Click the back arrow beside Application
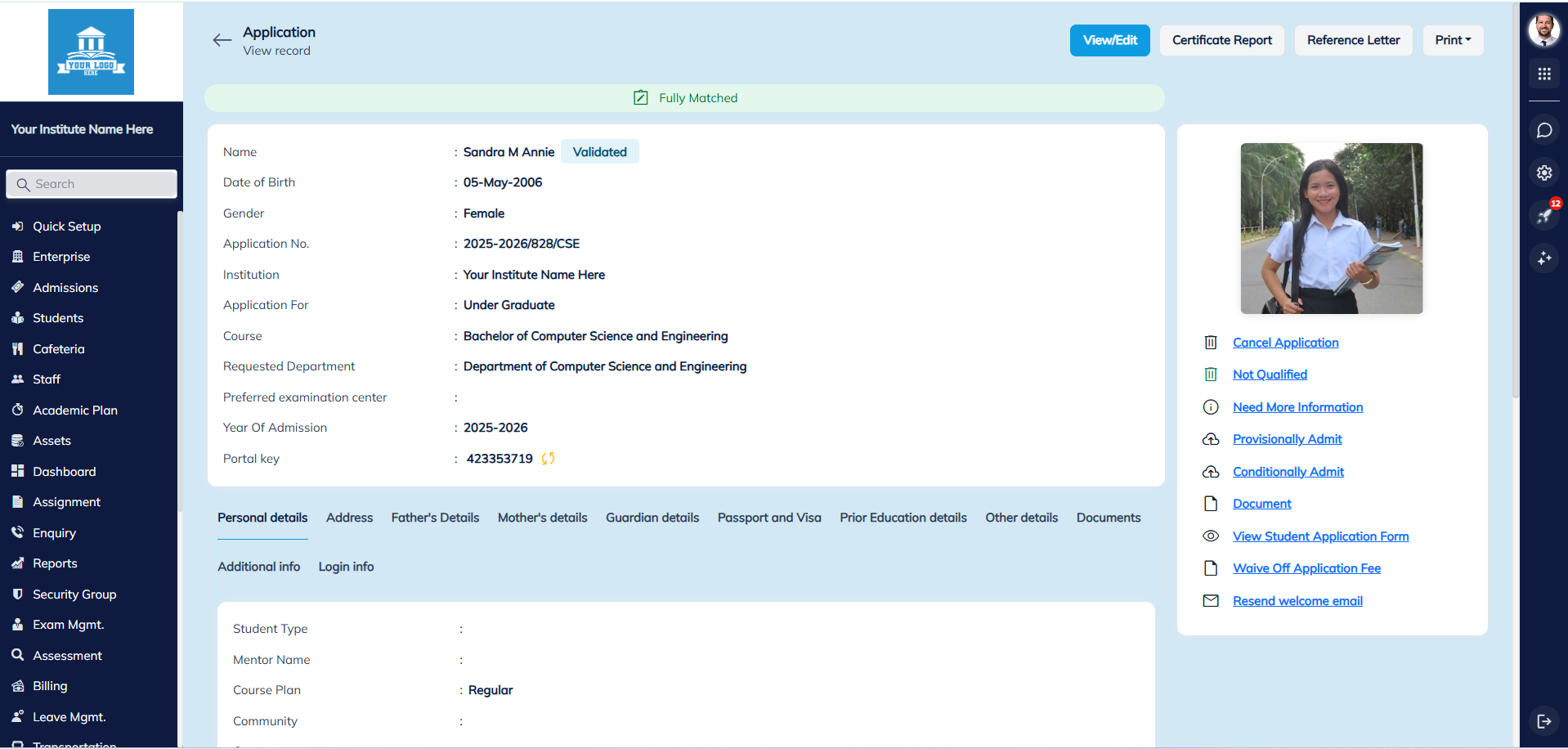 pyautogui.click(x=222, y=39)
